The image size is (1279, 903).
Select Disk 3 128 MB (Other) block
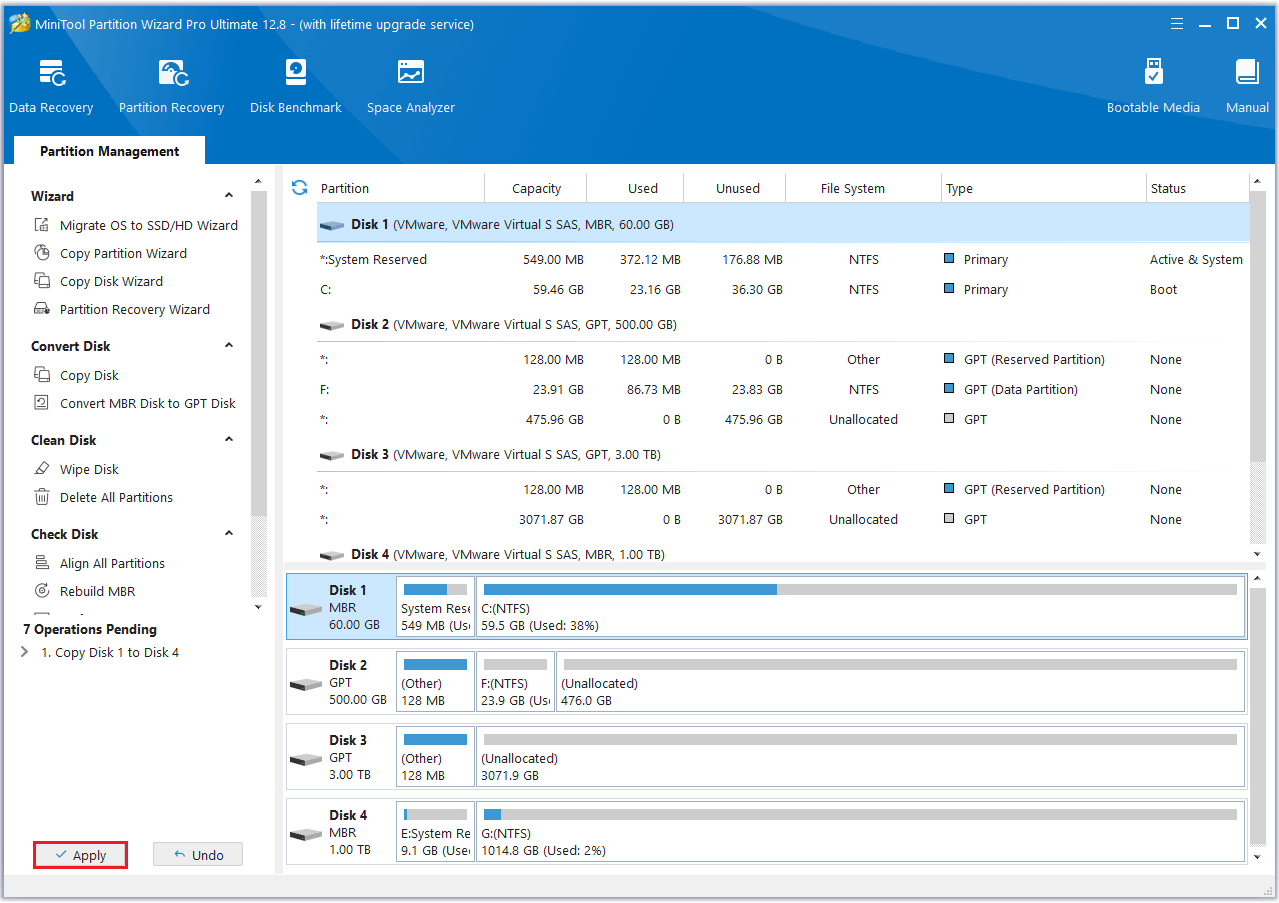436,757
